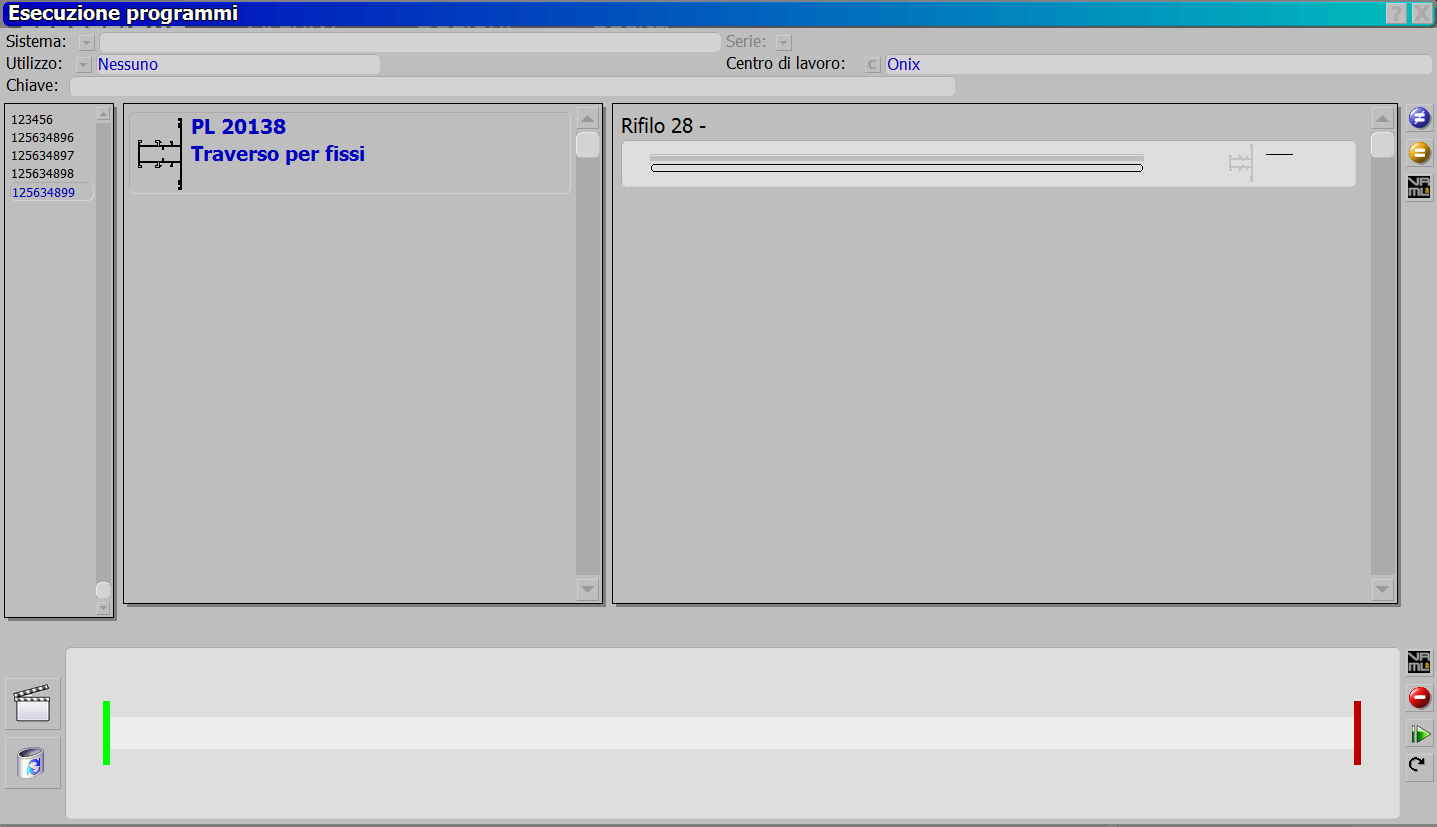The height and width of the screenshot is (827, 1437).
Task: Click the curved redo arrow button
Action: coord(1419,767)
